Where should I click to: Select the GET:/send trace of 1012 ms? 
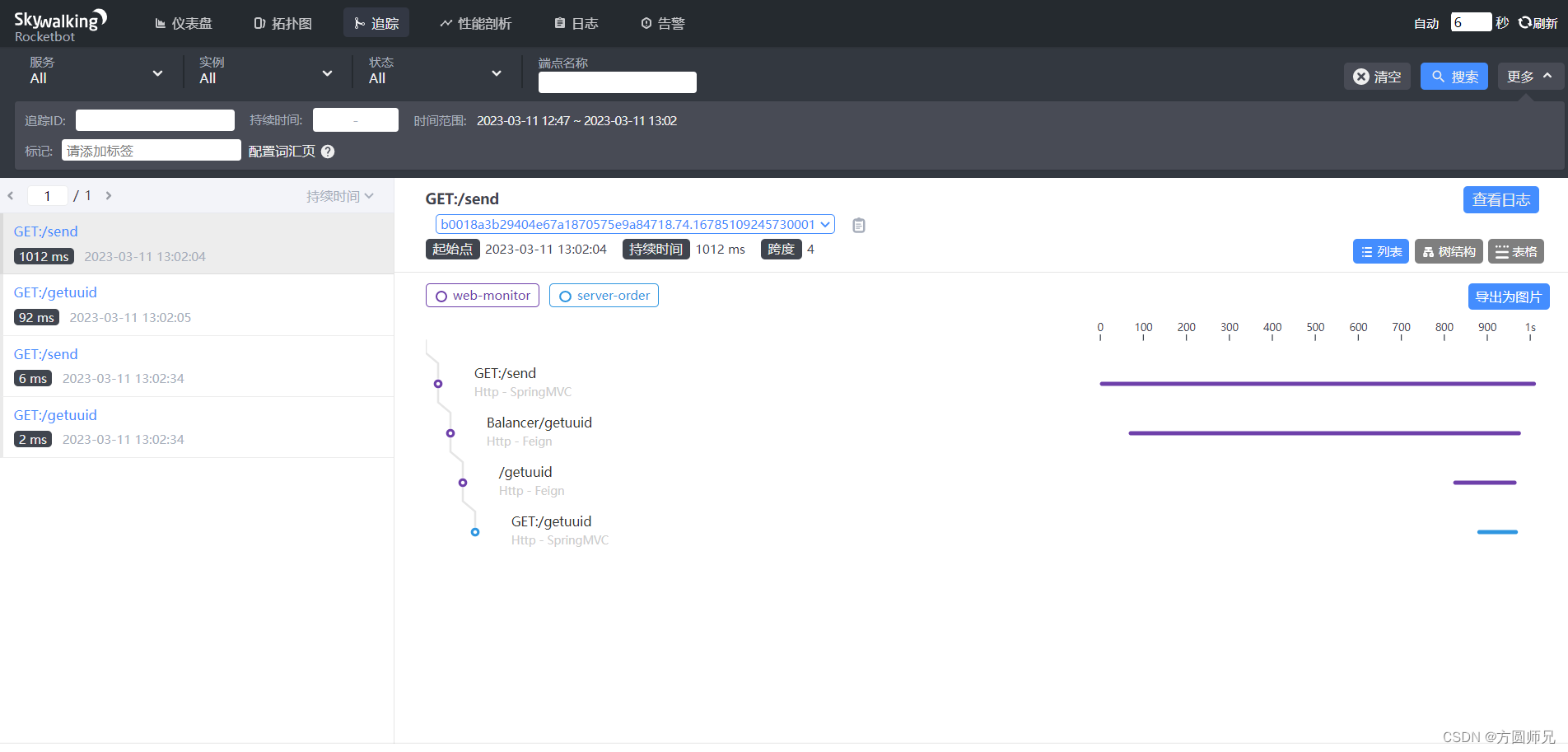coord(197,243)
